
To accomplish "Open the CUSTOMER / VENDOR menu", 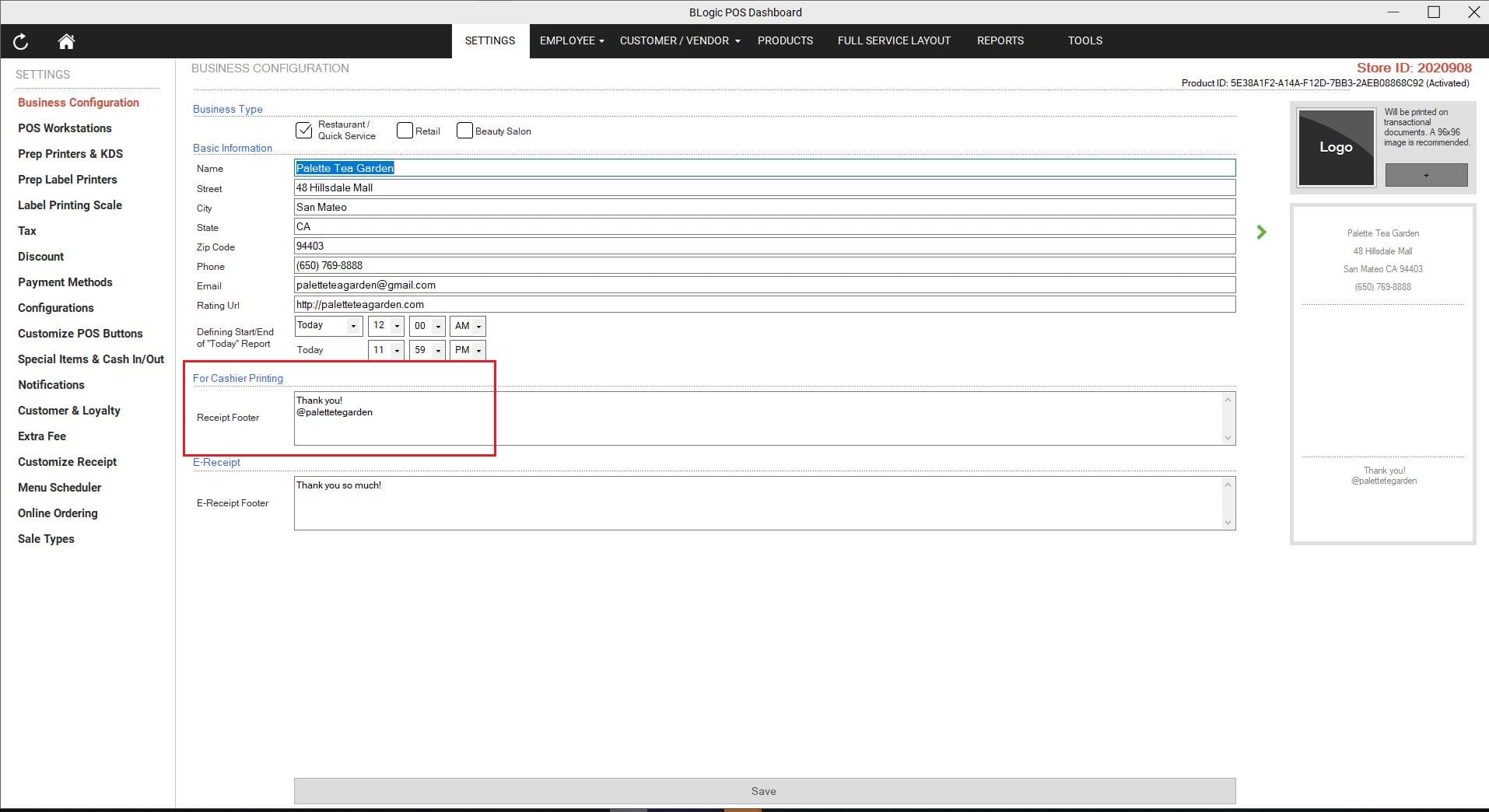I will coord(679,40).
